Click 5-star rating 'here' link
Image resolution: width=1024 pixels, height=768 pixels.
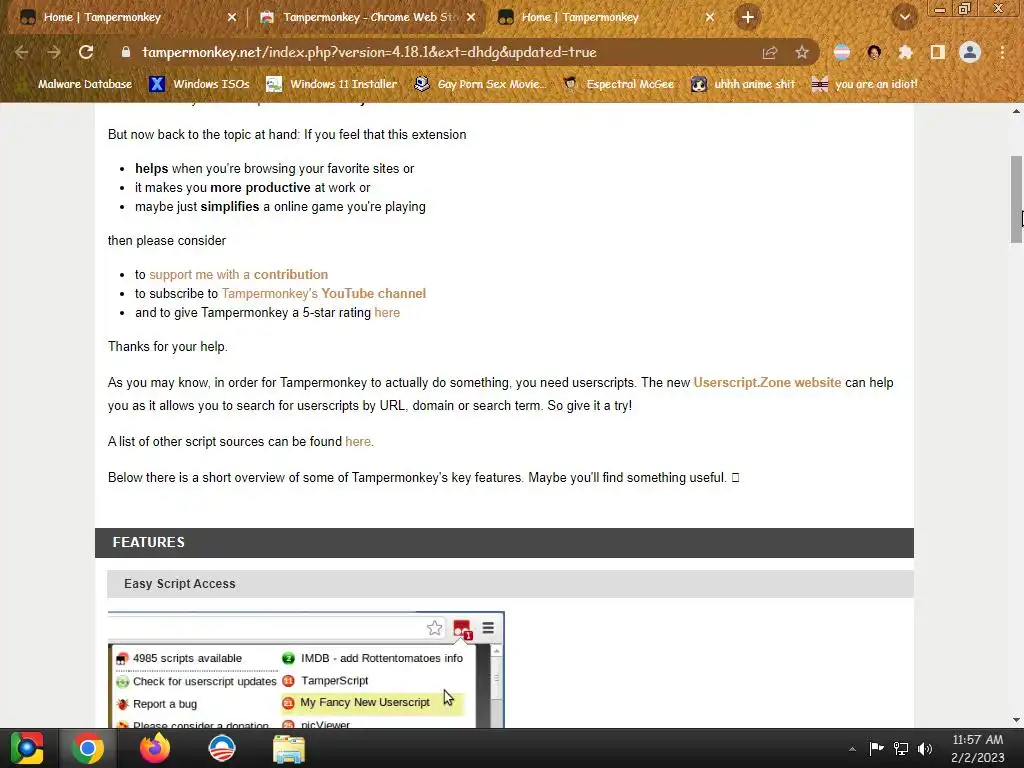(x=387, y=313)
